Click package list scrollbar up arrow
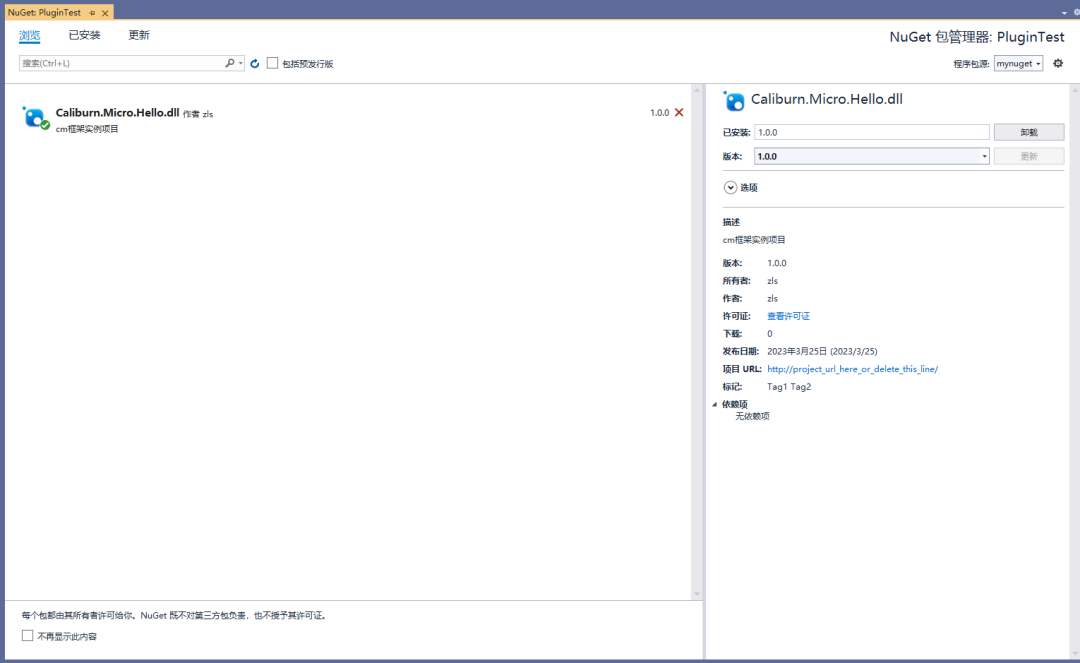Screen dimensions: 1080x663 (x=696, y=90)
